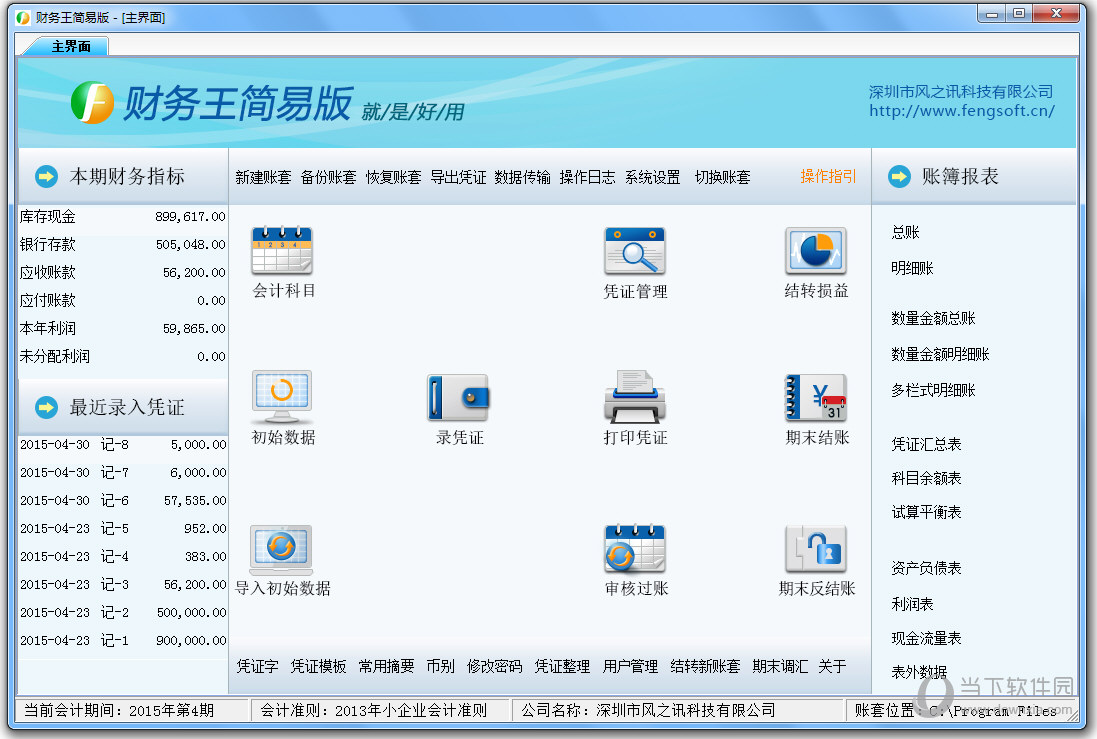Open the 总账 report
1097x739 pixels.
(x=905, y=232)
